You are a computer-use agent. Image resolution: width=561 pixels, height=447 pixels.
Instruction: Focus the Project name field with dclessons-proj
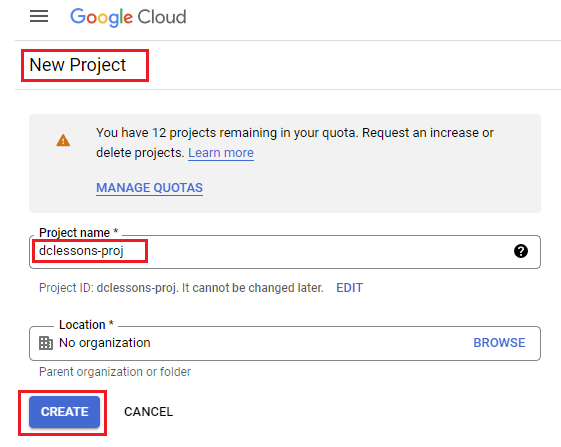point(284,252)
